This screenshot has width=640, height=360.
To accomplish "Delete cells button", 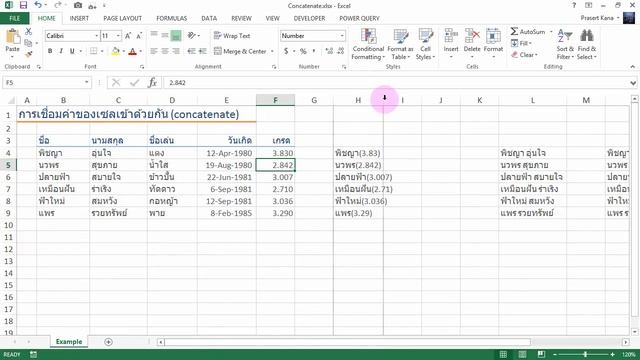I will (x=472, y=44).
